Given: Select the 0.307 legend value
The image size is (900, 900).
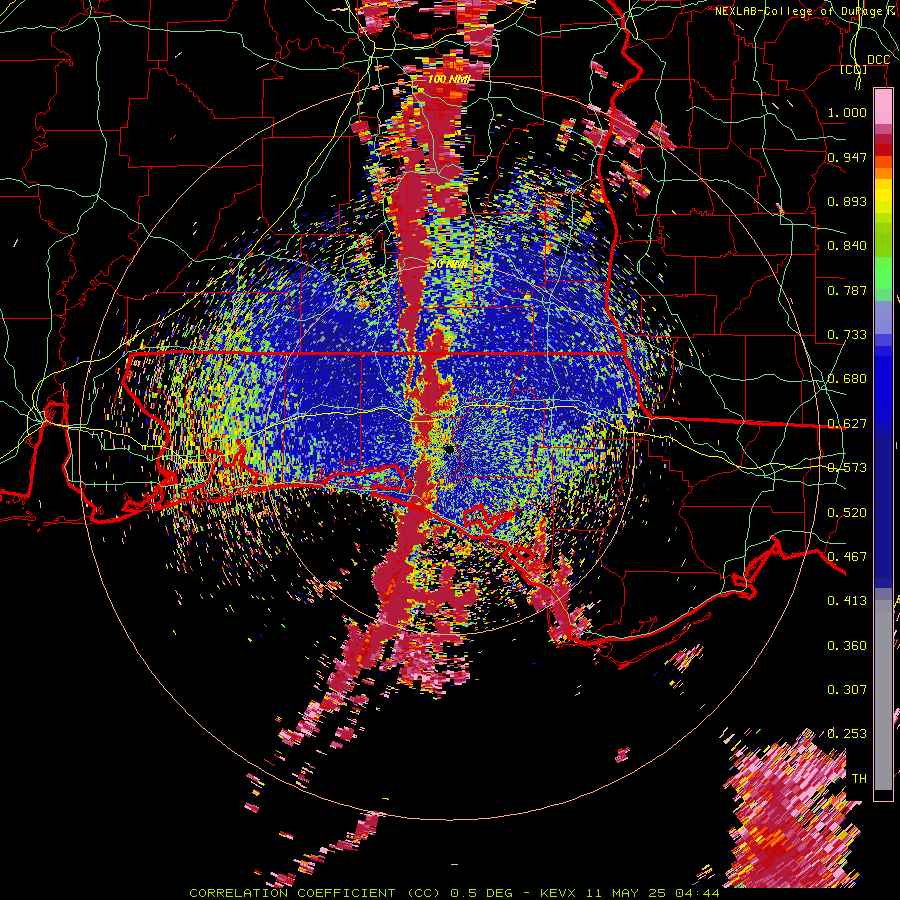Looking at the screenshot, I should click(847, 690).
